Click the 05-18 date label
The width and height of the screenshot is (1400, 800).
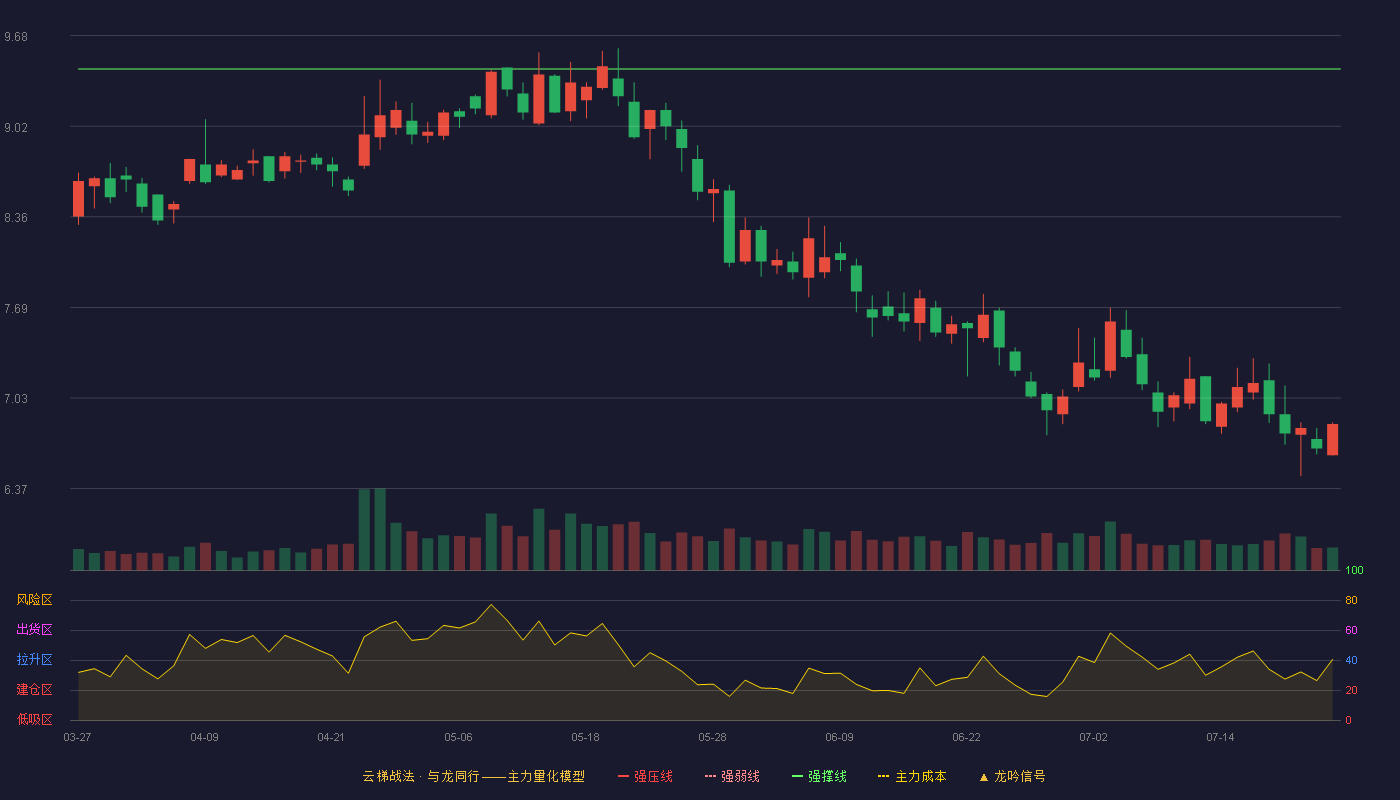[x=585, y=737]
